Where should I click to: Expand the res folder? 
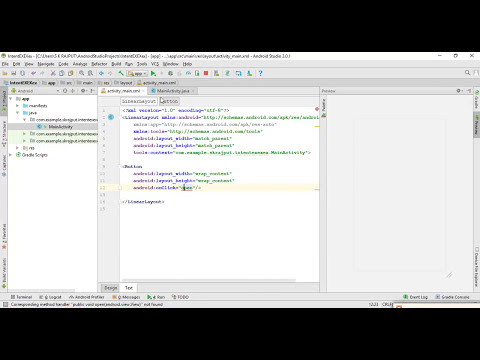pos(18,148)
